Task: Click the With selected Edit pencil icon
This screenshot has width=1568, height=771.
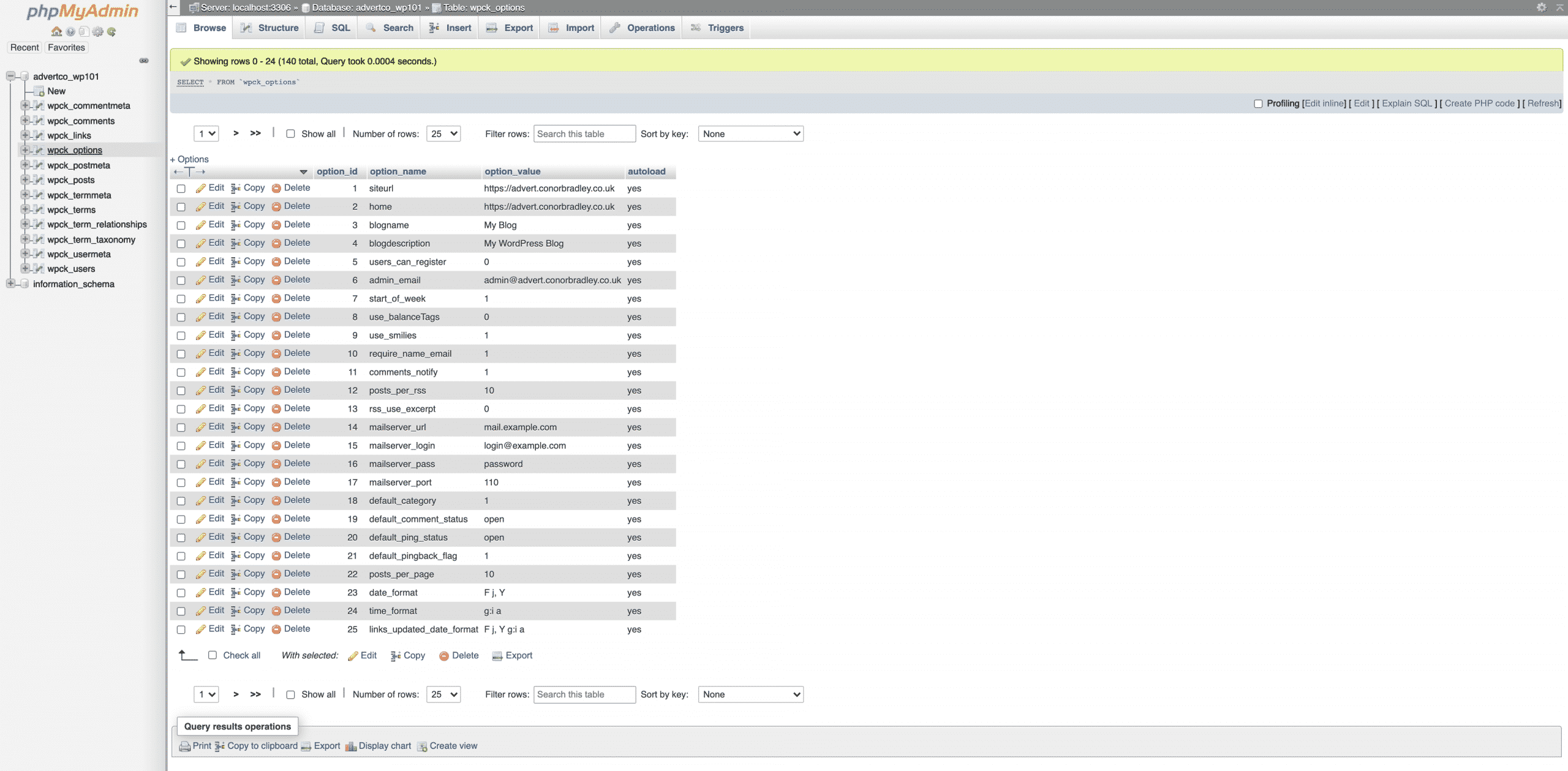Action: [x=353, y=656]
